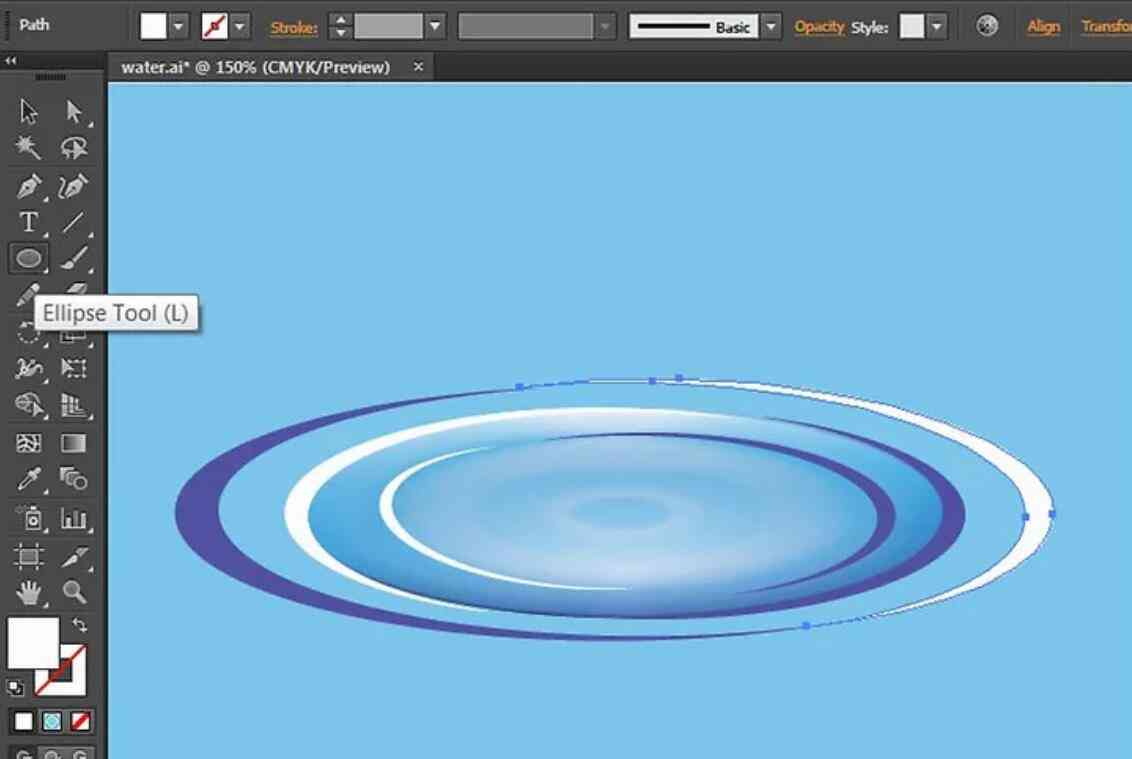Select the Mesh tool

point(29,443)
